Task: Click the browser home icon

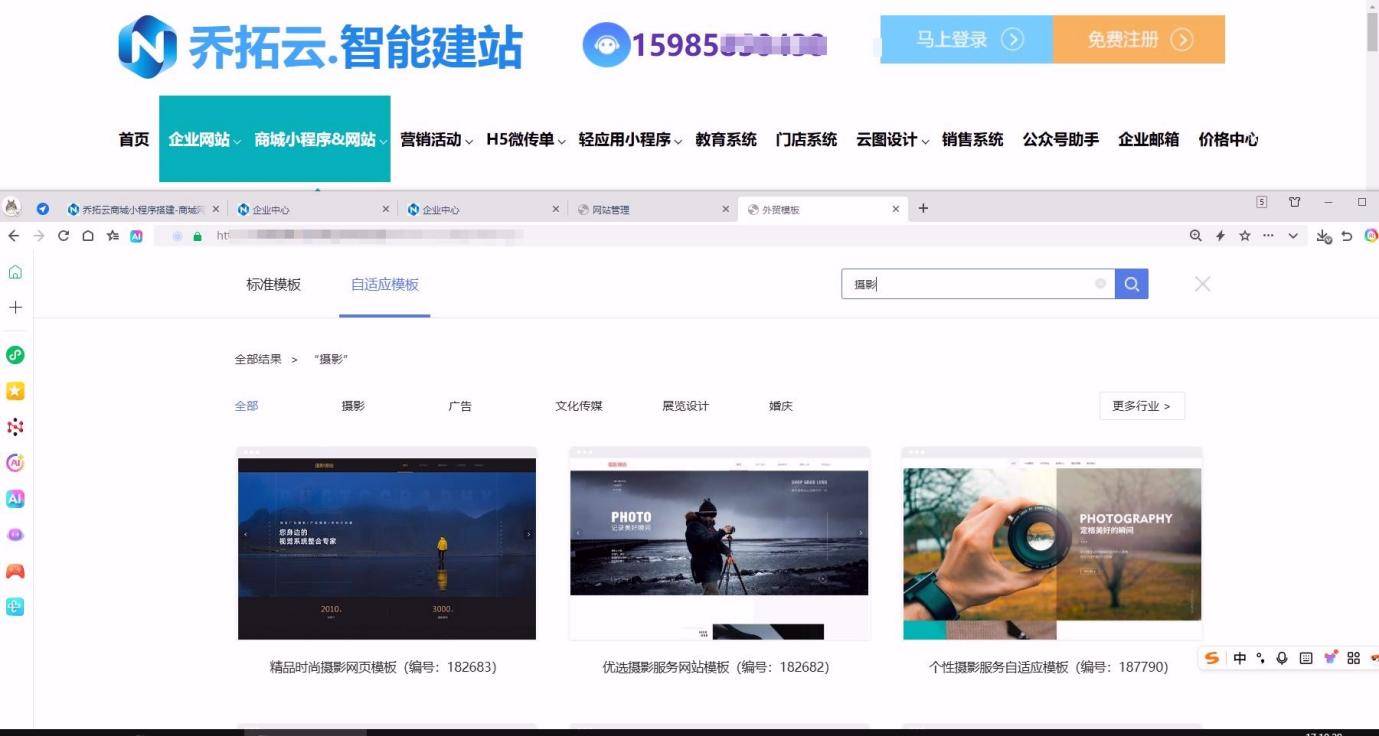Action: [x=88, y=236]
